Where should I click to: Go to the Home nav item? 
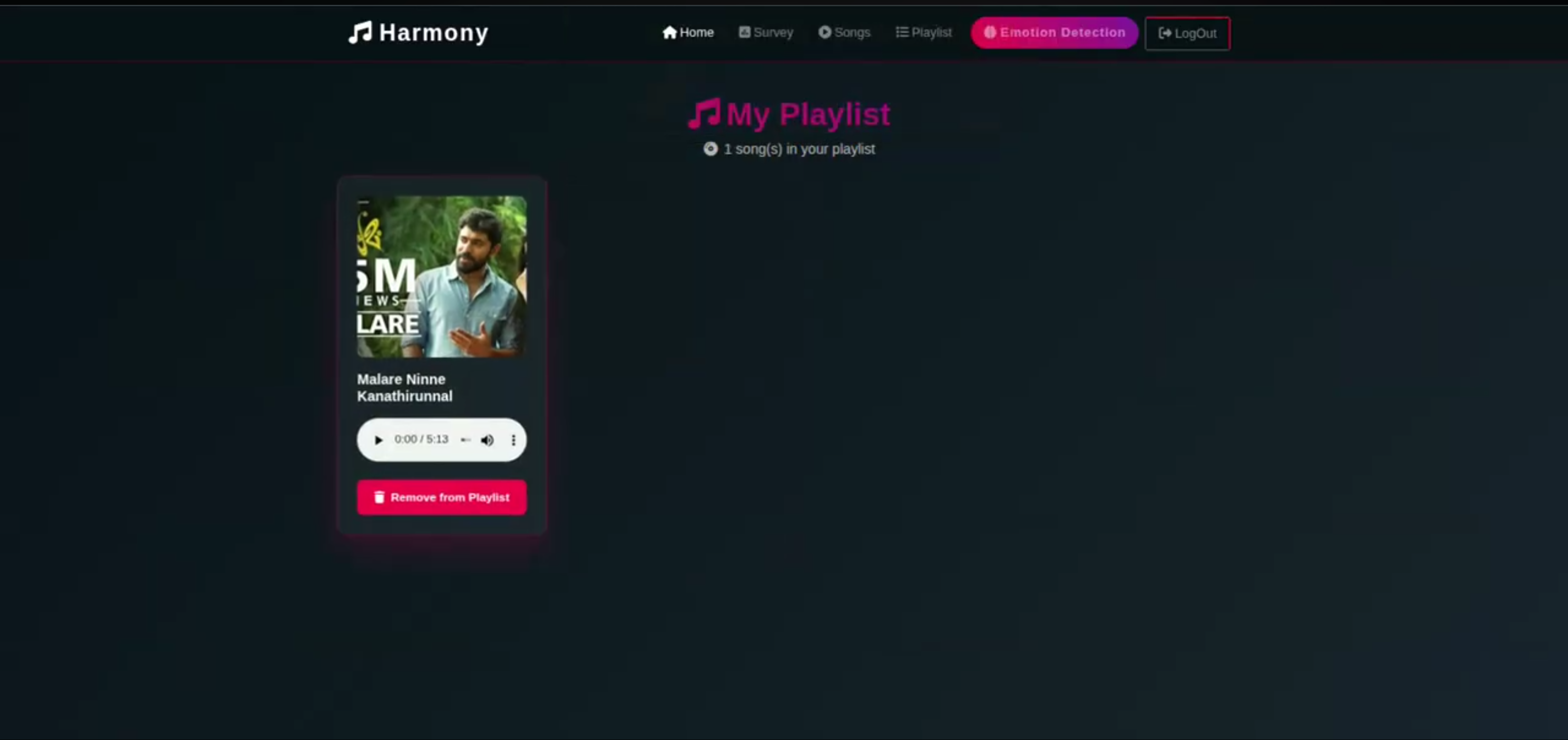688,32
